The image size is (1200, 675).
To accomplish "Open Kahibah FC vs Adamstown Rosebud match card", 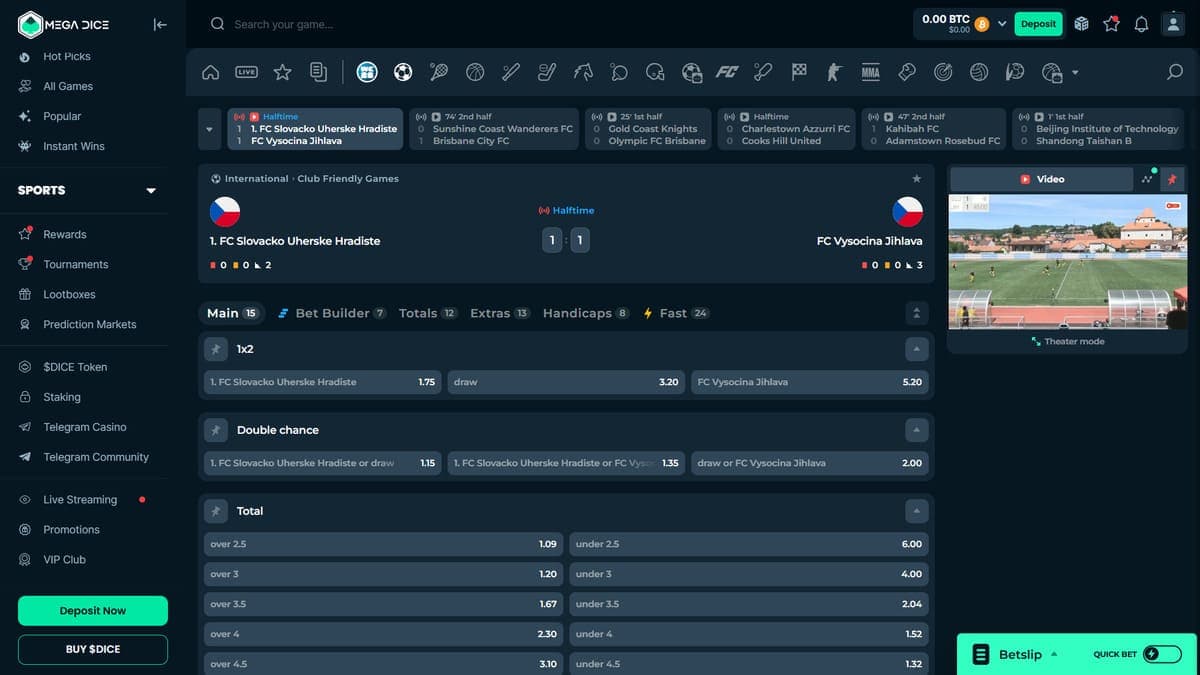I will point(934,129).
